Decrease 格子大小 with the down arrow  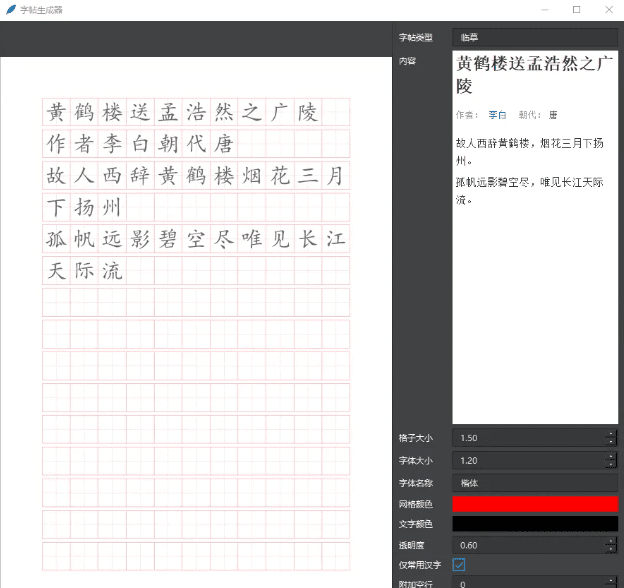click(611, 442)
